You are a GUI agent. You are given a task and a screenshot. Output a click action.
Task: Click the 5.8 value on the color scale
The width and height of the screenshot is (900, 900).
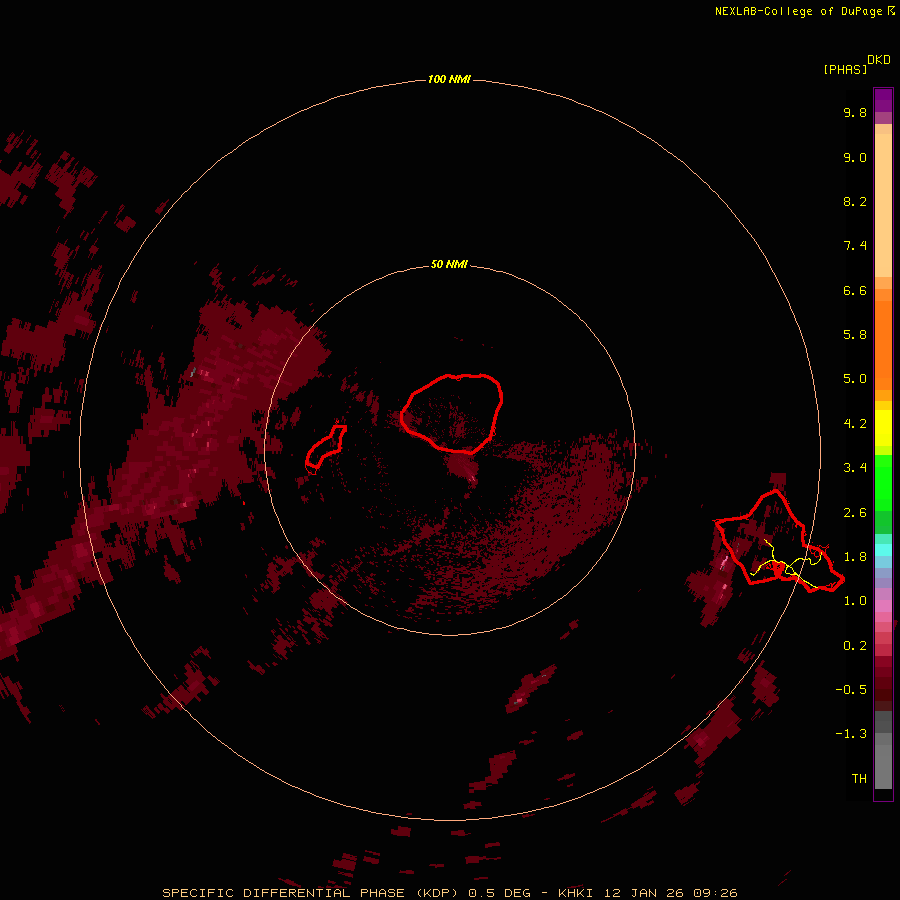pyautogui.click(x=855, y=335)
